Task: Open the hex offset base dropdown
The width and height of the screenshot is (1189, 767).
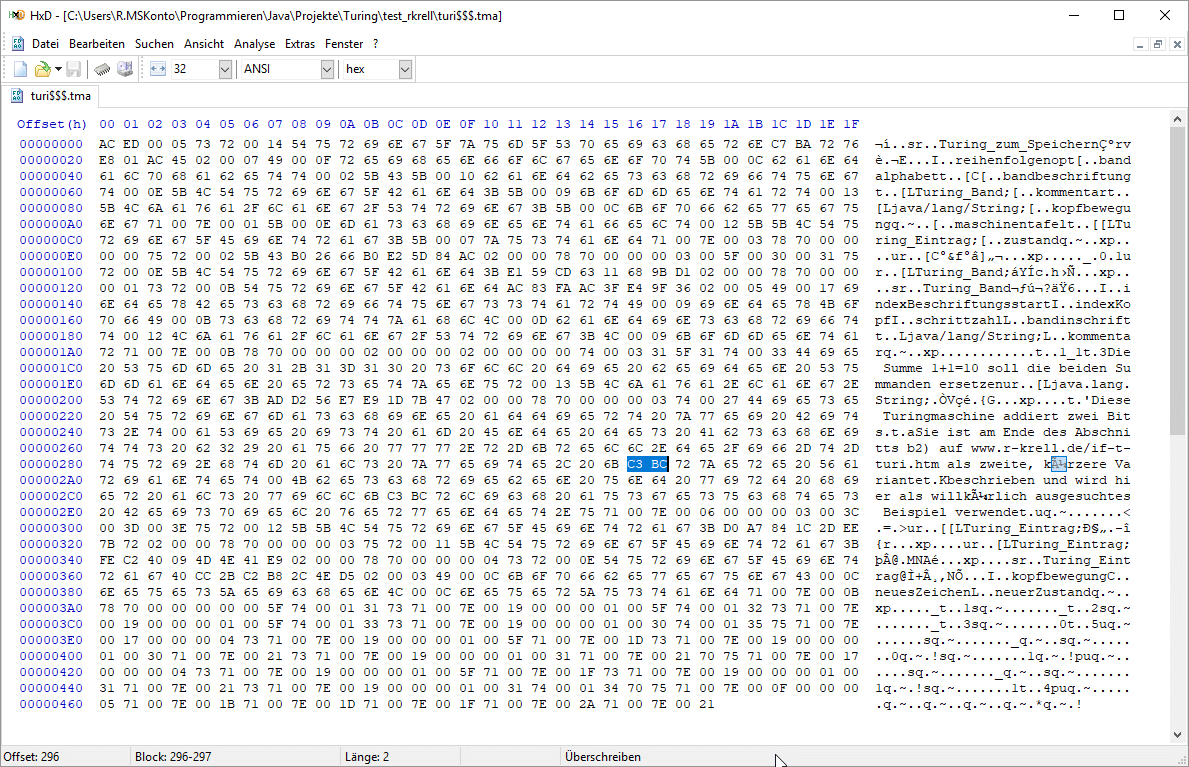Action: tap(405, 69)
